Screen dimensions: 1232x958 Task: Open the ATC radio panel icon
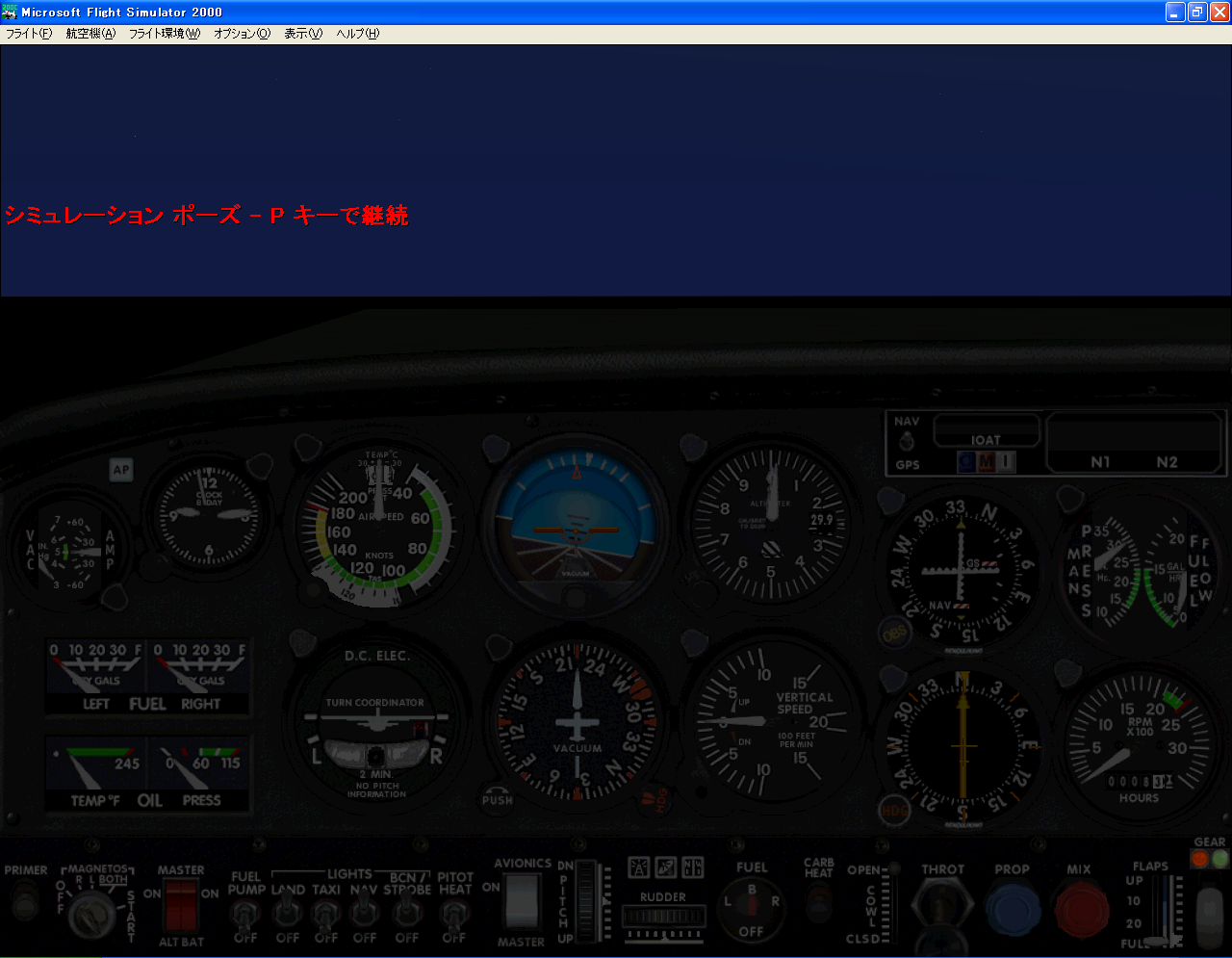coord(639,867)
